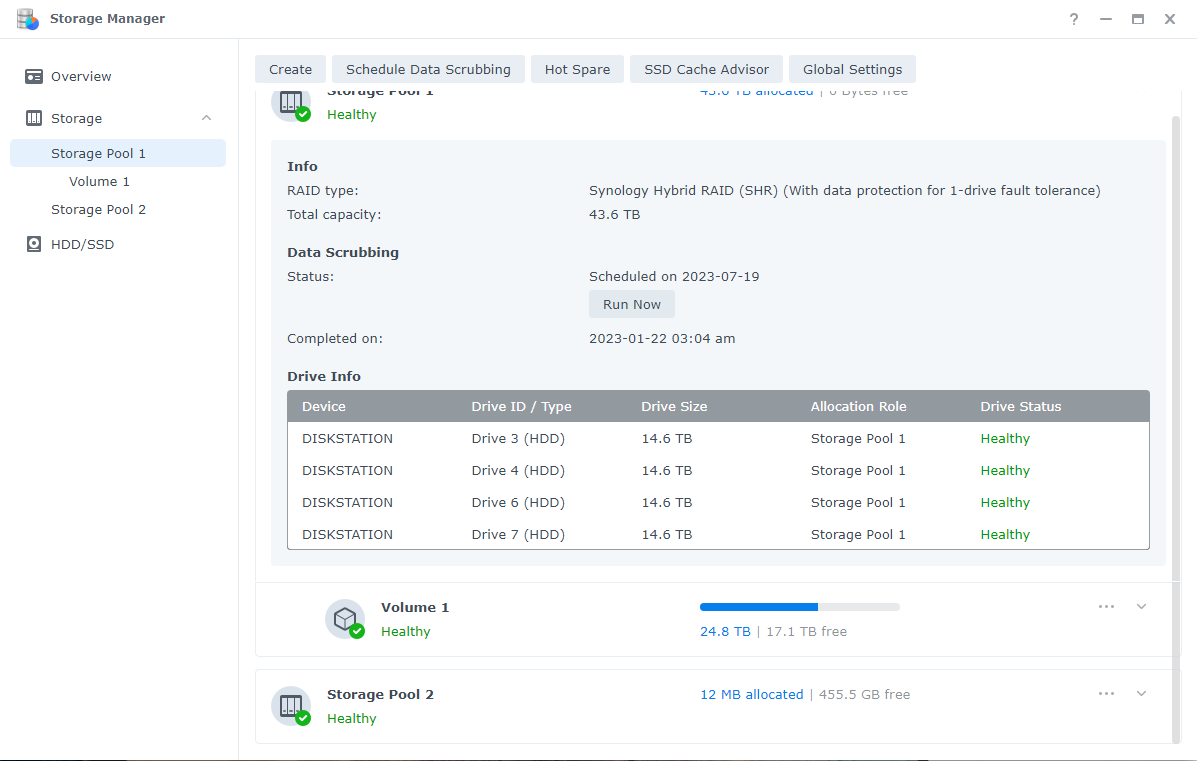The image size is (1197, 761).
Task: Click the Drive Info section heading
Action: pos(324,377)
